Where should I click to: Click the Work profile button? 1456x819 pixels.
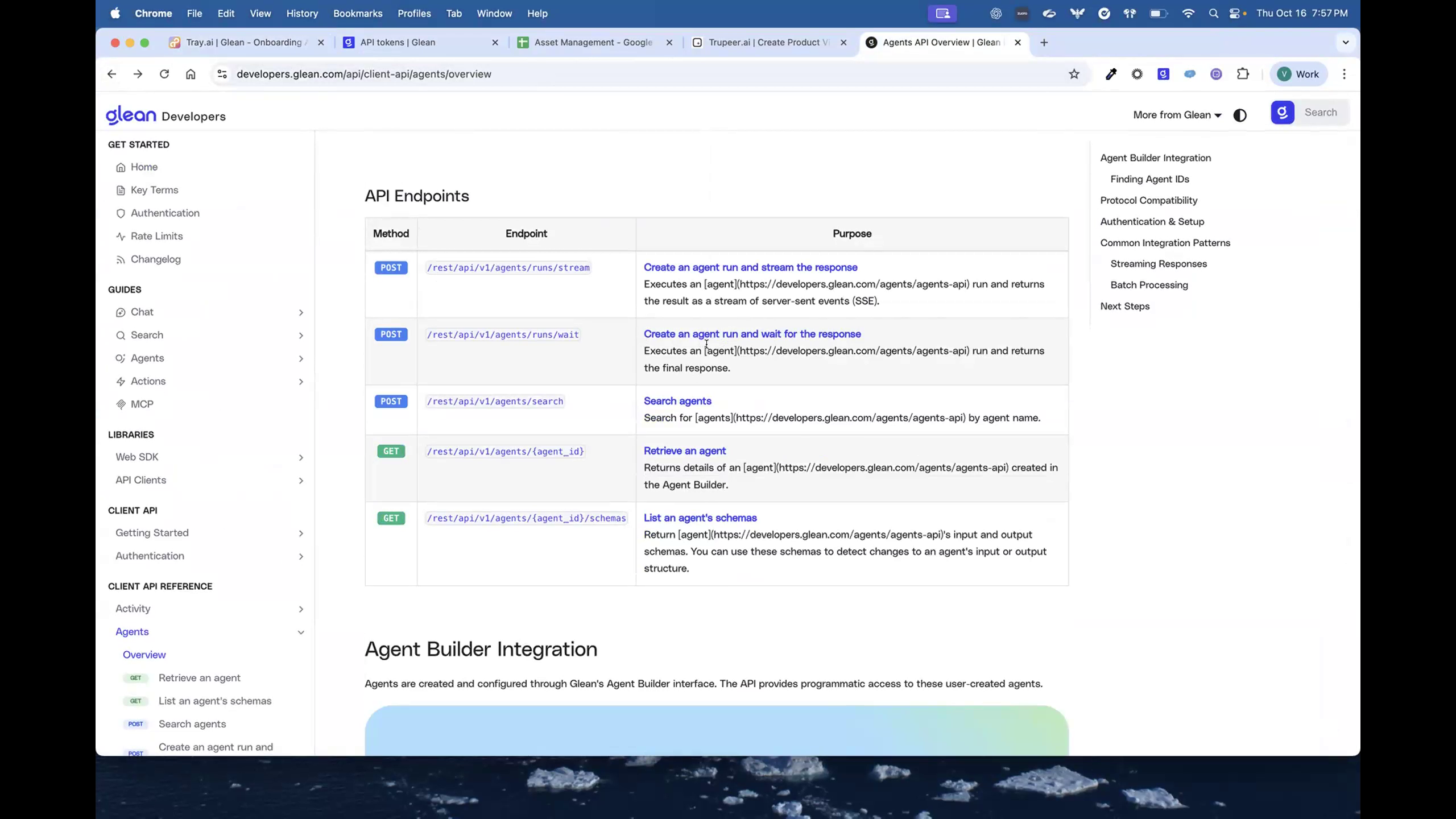click(1299, 74)
